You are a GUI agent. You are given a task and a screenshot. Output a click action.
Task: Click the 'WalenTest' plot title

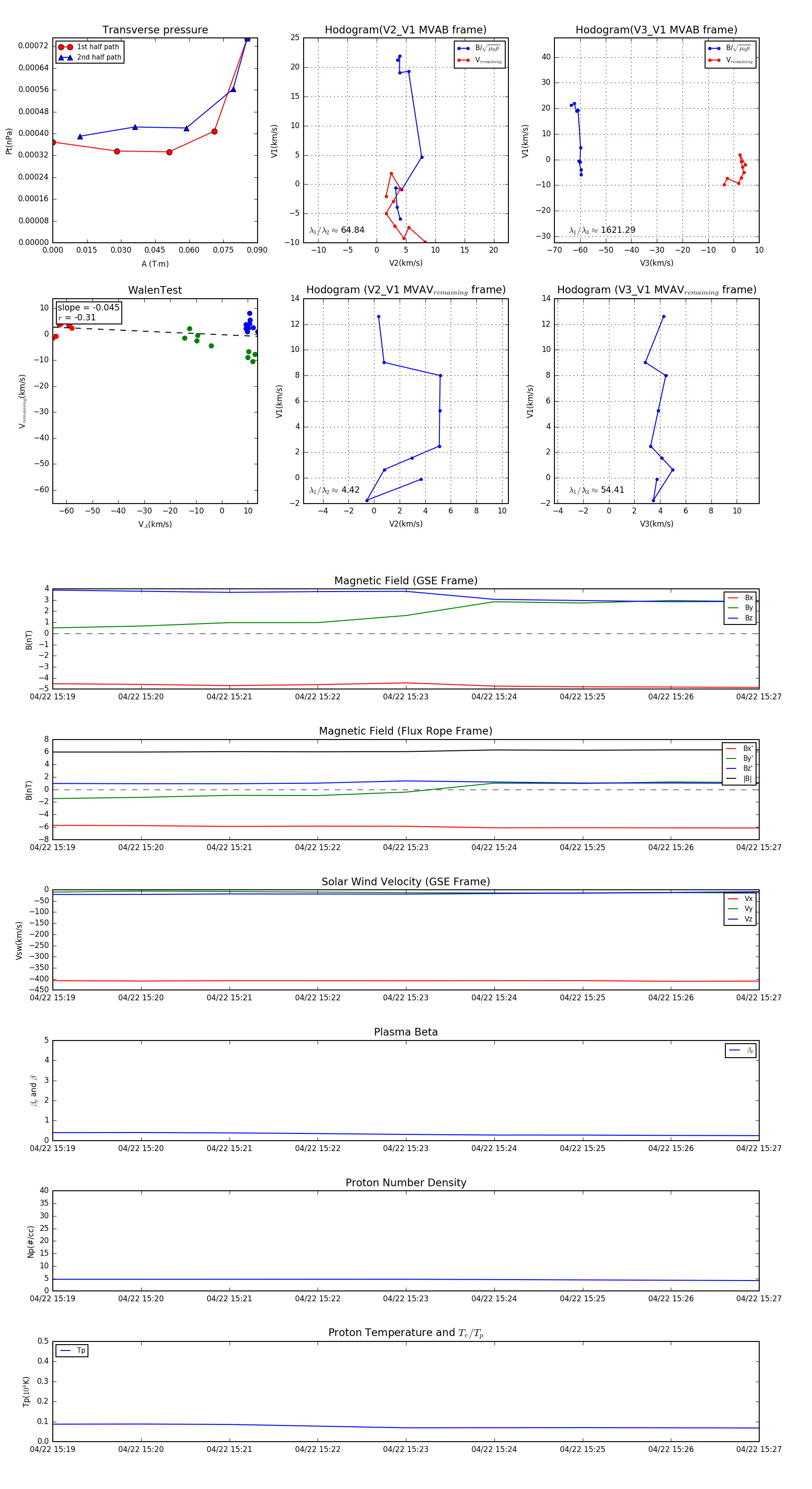pyautogui.click(x=155, y=290)
